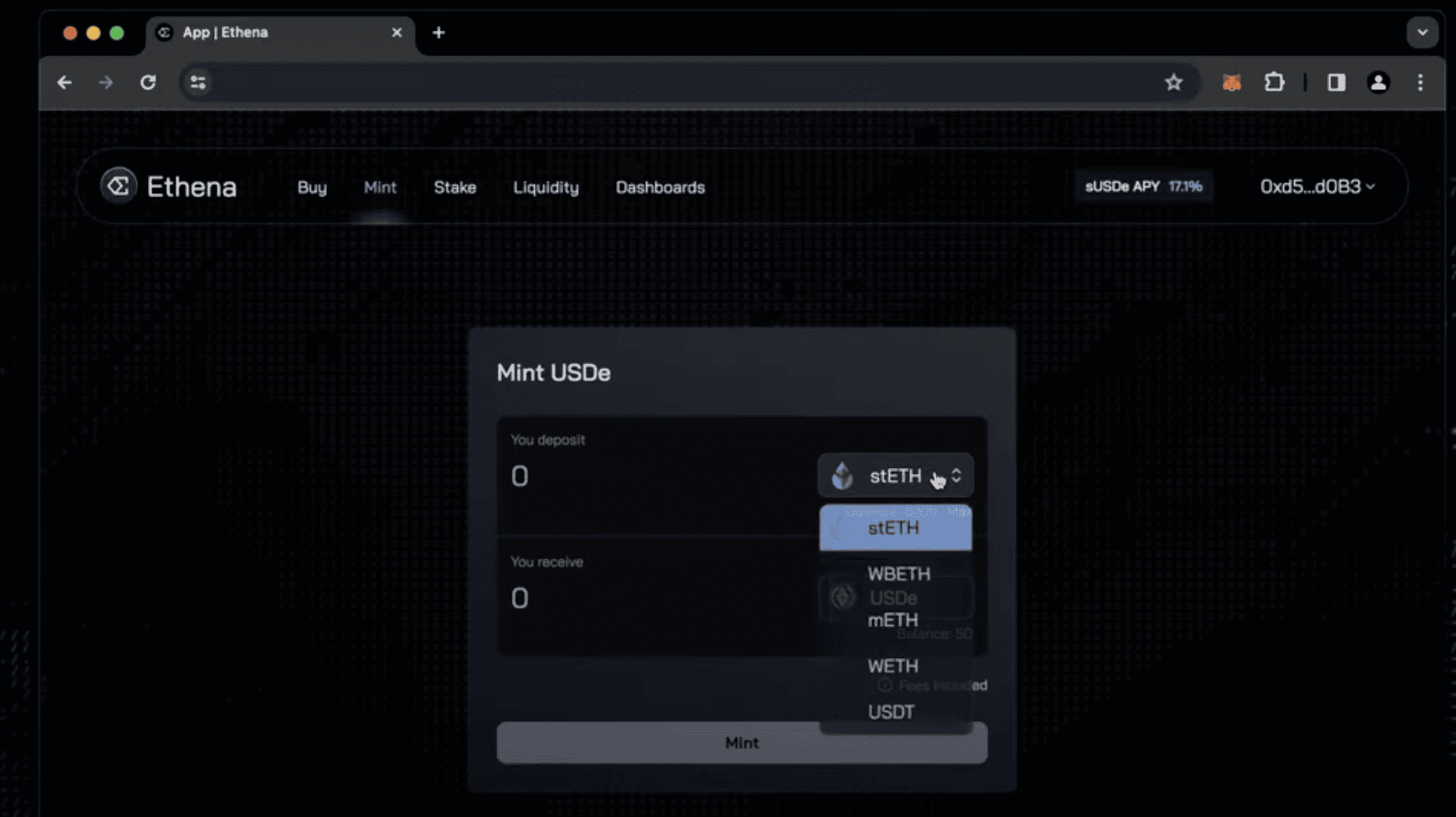The height and width of the screenshot is (817, 1456).
Task: Open site information icon in address bar
Action: click(x=198, y=83)
